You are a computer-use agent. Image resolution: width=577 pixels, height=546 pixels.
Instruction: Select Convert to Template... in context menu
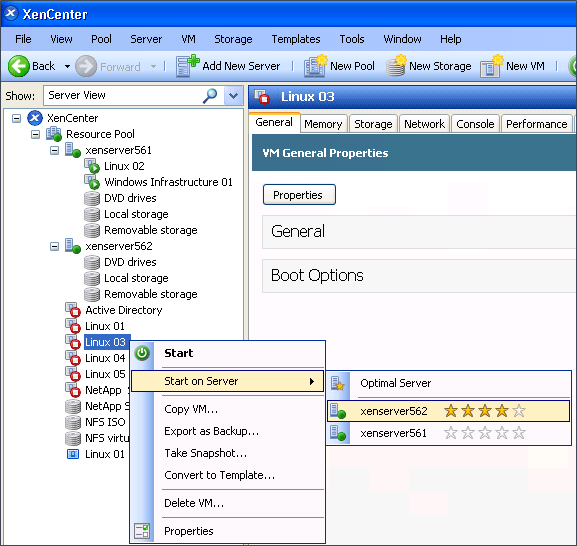pyautogui.click(x=227, y=475)
